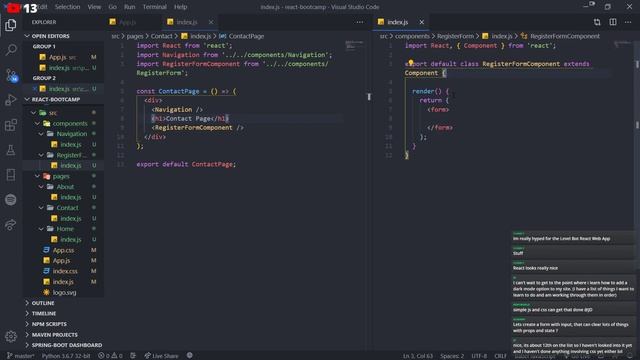640x360 pixels.
Task: Expand the Outline section
Action: pos(63,303)
